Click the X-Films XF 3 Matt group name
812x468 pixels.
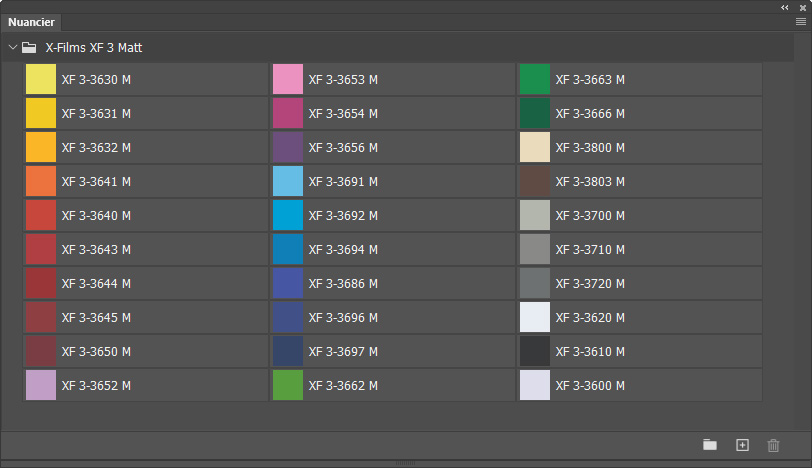94,48
